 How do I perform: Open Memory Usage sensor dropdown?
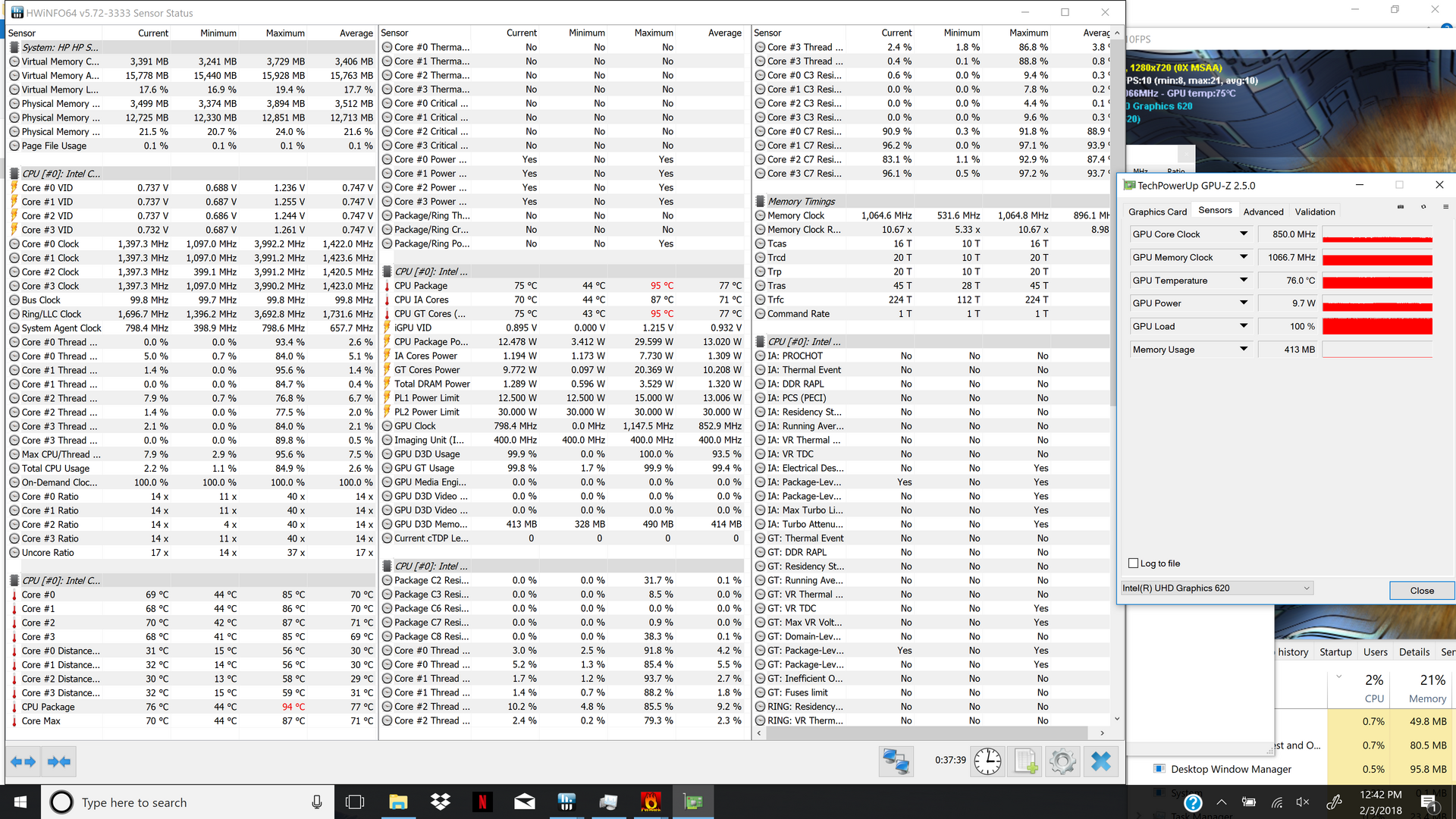tap(1244, 350)
